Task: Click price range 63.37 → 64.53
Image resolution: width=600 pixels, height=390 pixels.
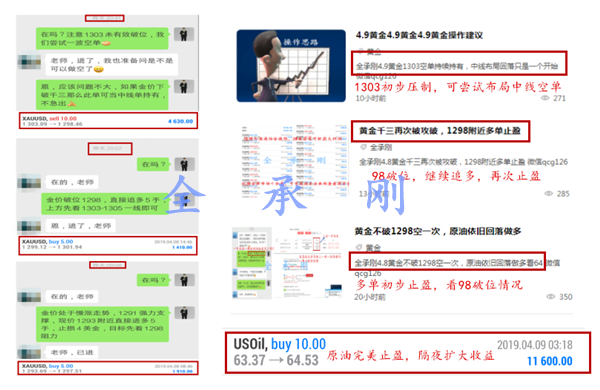Action: tap(276, 361)
